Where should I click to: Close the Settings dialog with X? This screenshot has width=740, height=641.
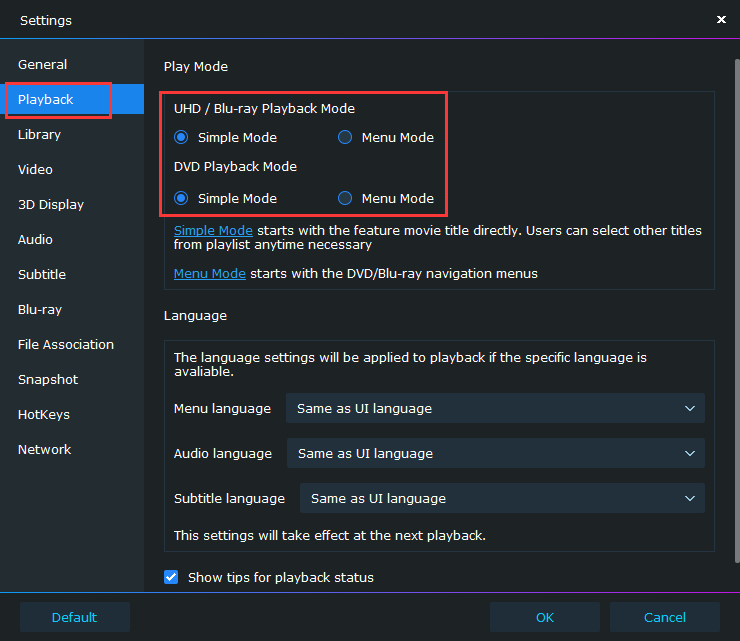coord(721,19)
